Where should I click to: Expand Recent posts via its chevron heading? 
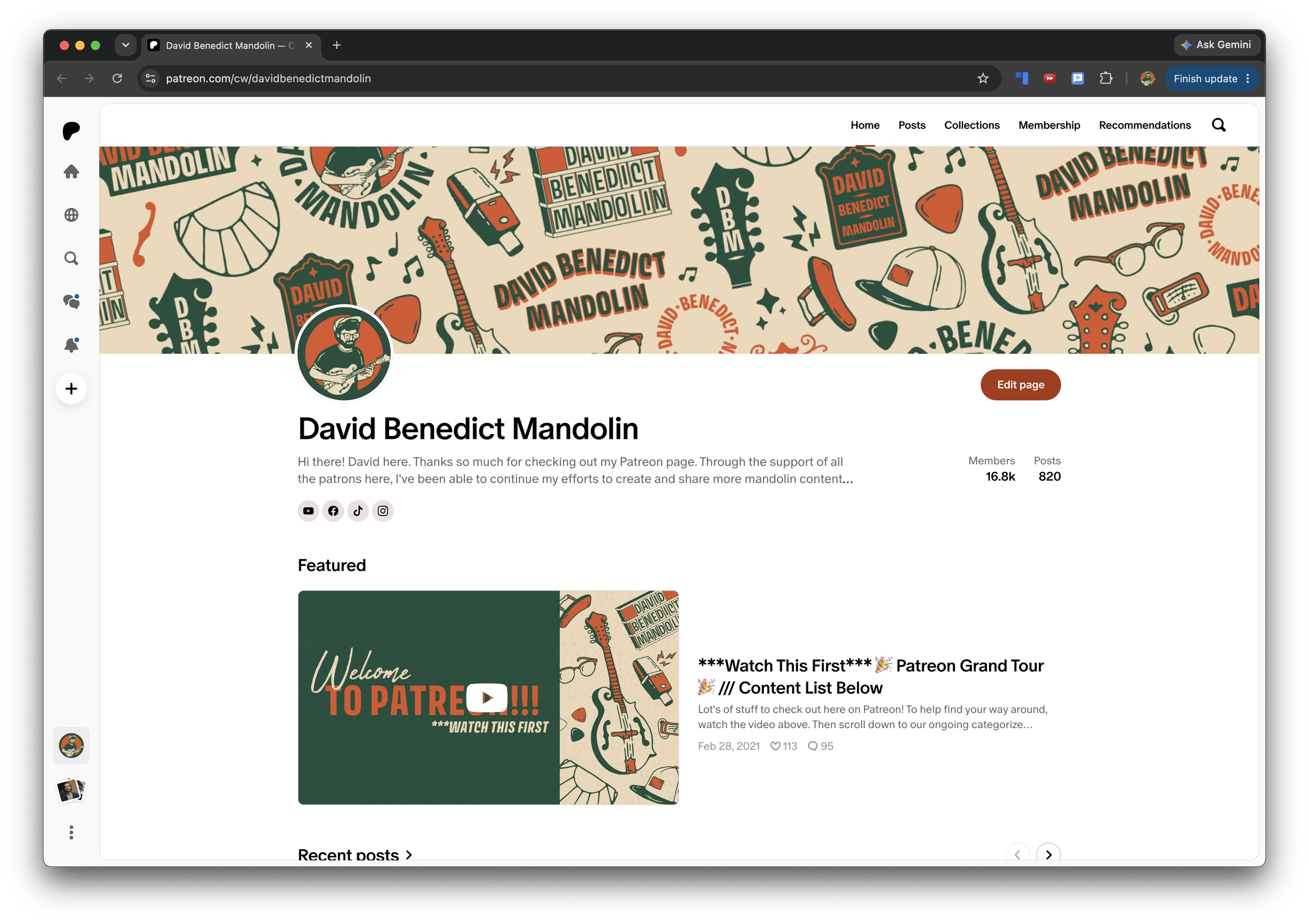coord(354,854)
